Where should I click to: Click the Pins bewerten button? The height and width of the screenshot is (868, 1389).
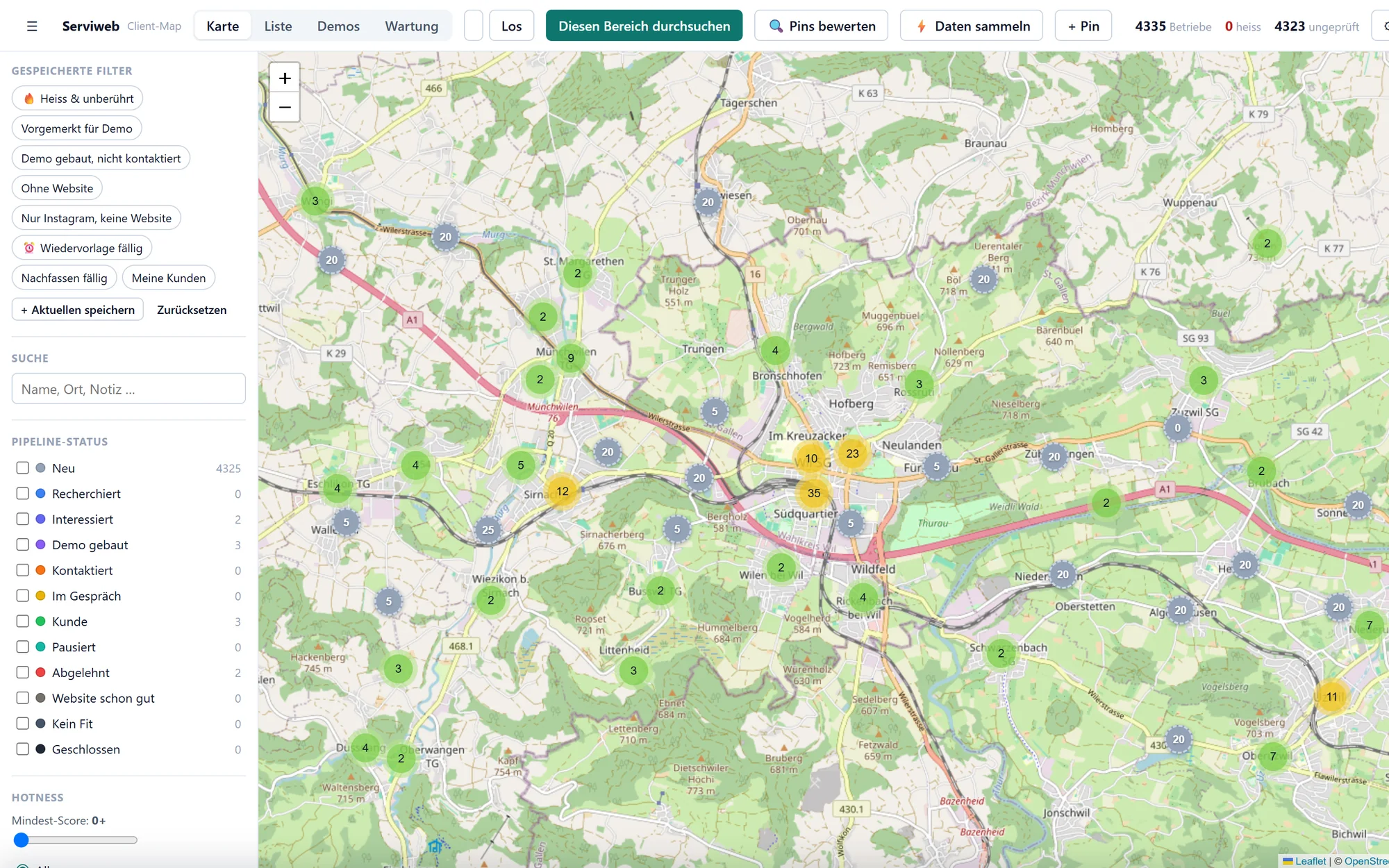pos(822,26)
